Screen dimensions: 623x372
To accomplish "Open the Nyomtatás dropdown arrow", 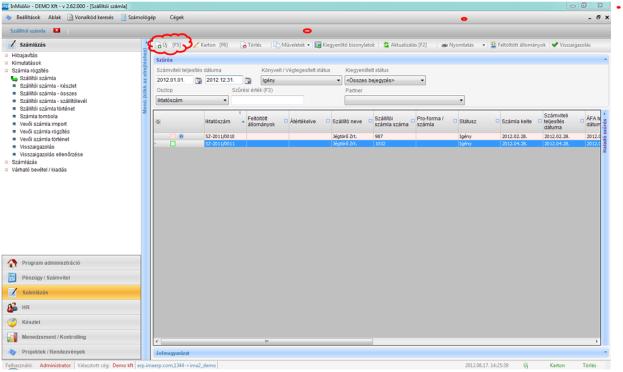I will [x=484, y=45].
